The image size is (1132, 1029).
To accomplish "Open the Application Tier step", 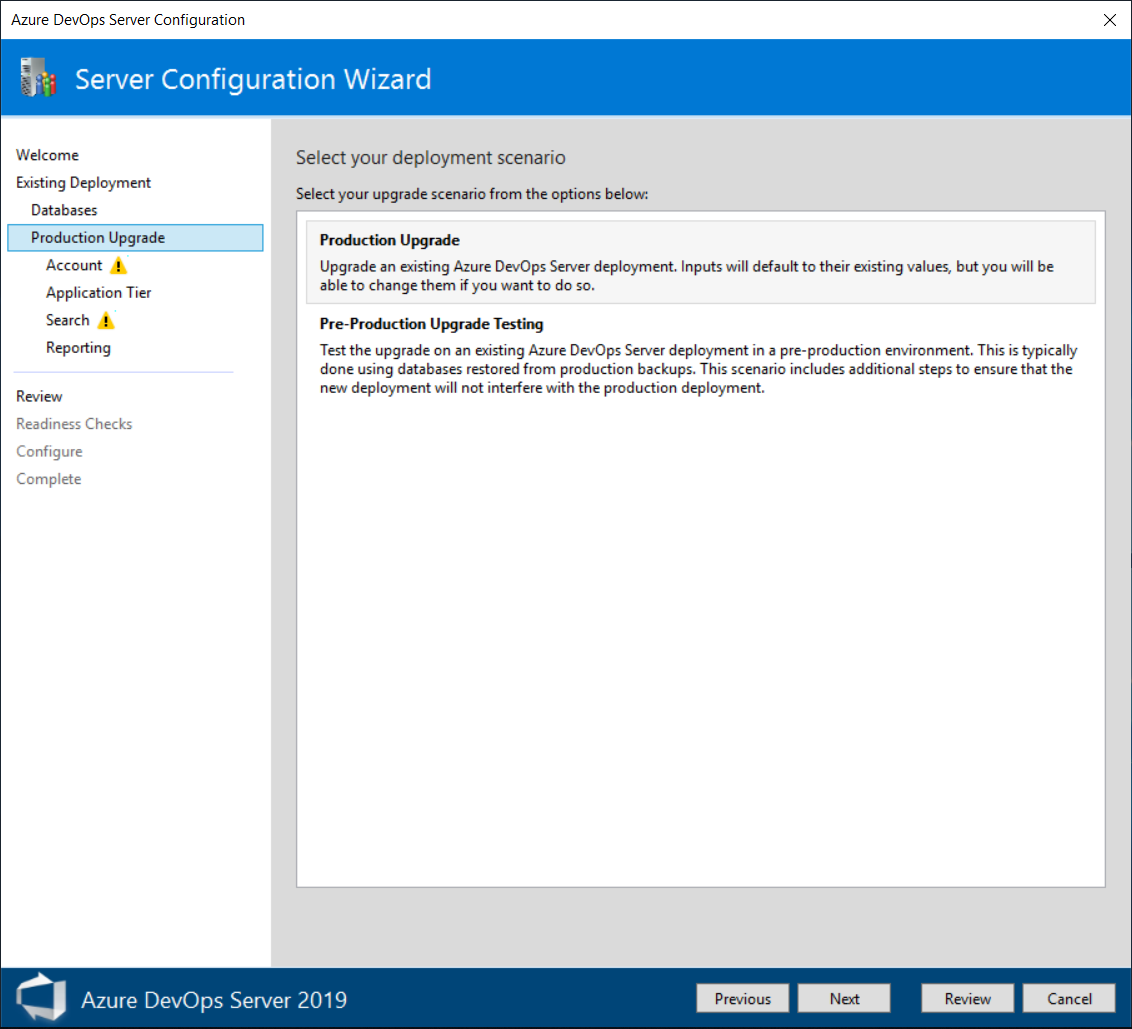I will (x=99, y=292).
